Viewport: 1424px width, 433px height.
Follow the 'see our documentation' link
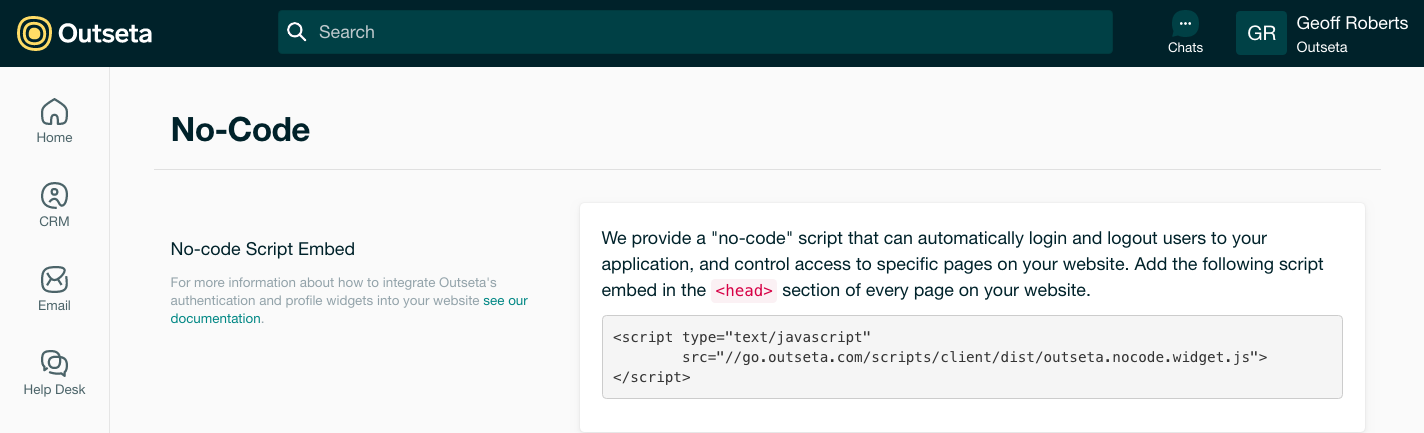(349, 309)
